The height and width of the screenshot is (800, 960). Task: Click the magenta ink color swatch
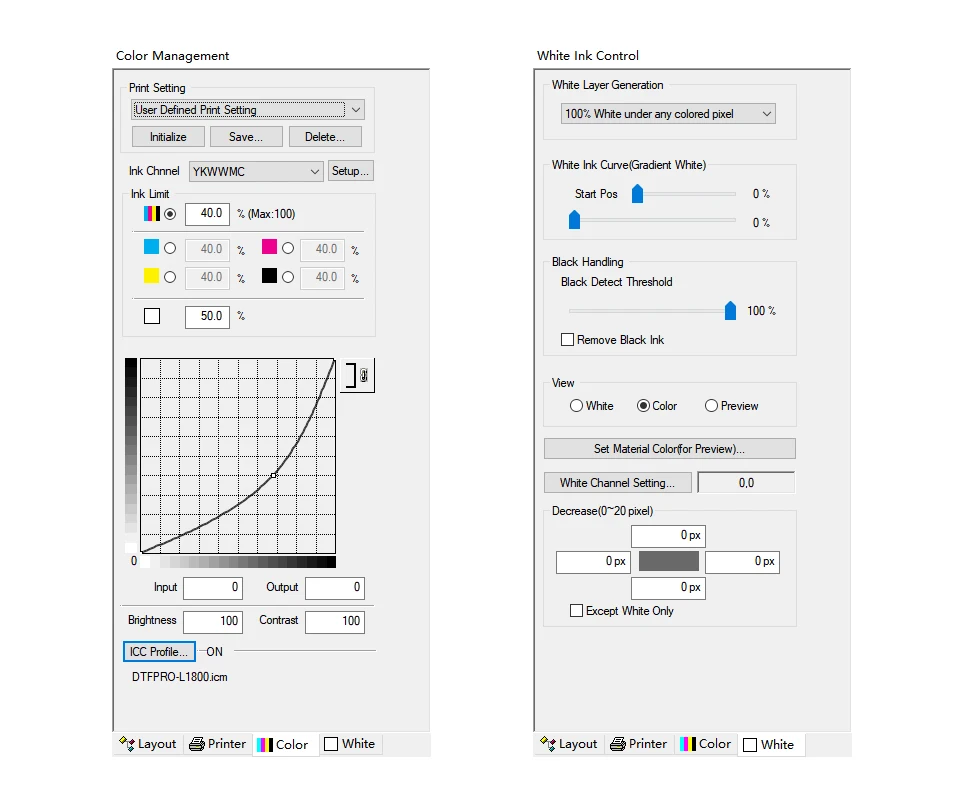pos(269,247)
